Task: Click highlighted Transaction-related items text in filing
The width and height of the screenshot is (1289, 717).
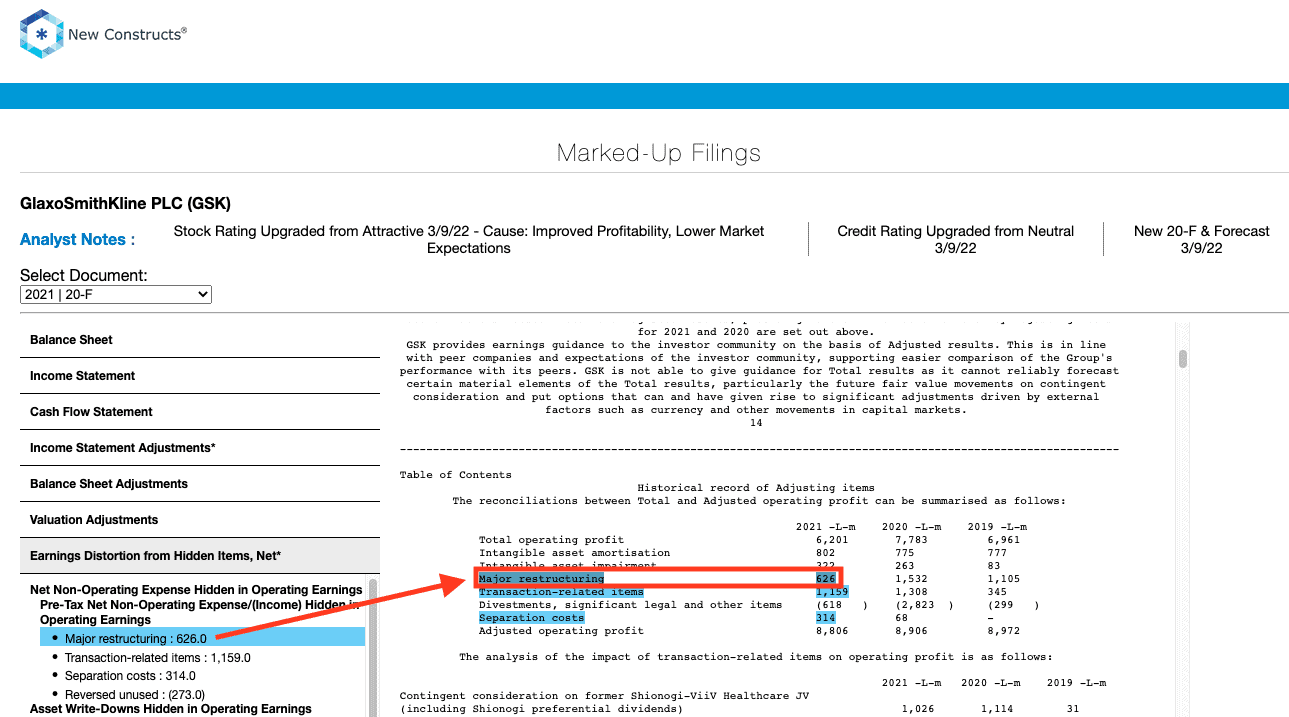Action: (561, 592)
